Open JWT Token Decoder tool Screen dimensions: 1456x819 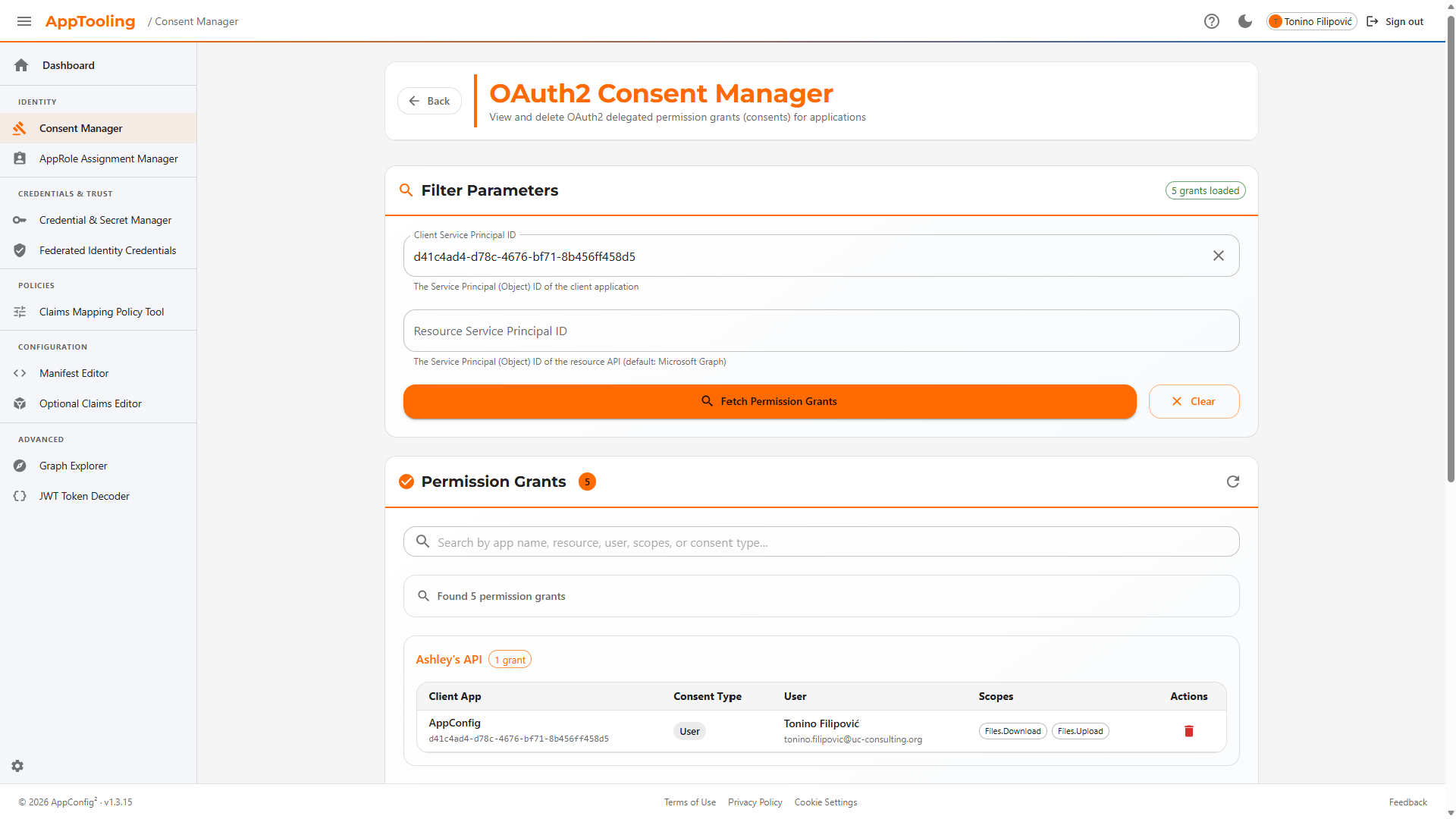click(x=84, y=496)
